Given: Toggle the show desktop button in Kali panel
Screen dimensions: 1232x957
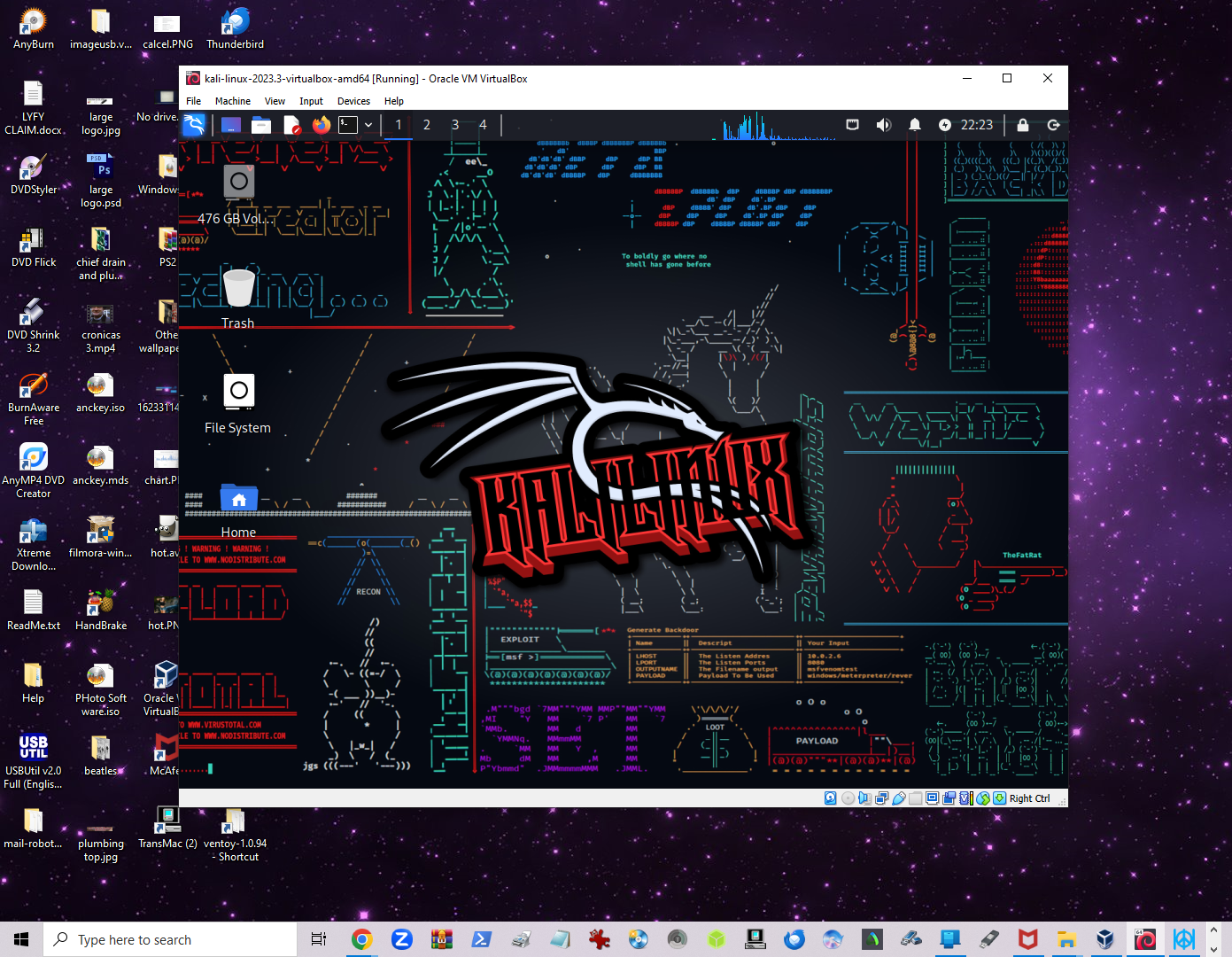Looking at the screenshot, I should [231, 125].
